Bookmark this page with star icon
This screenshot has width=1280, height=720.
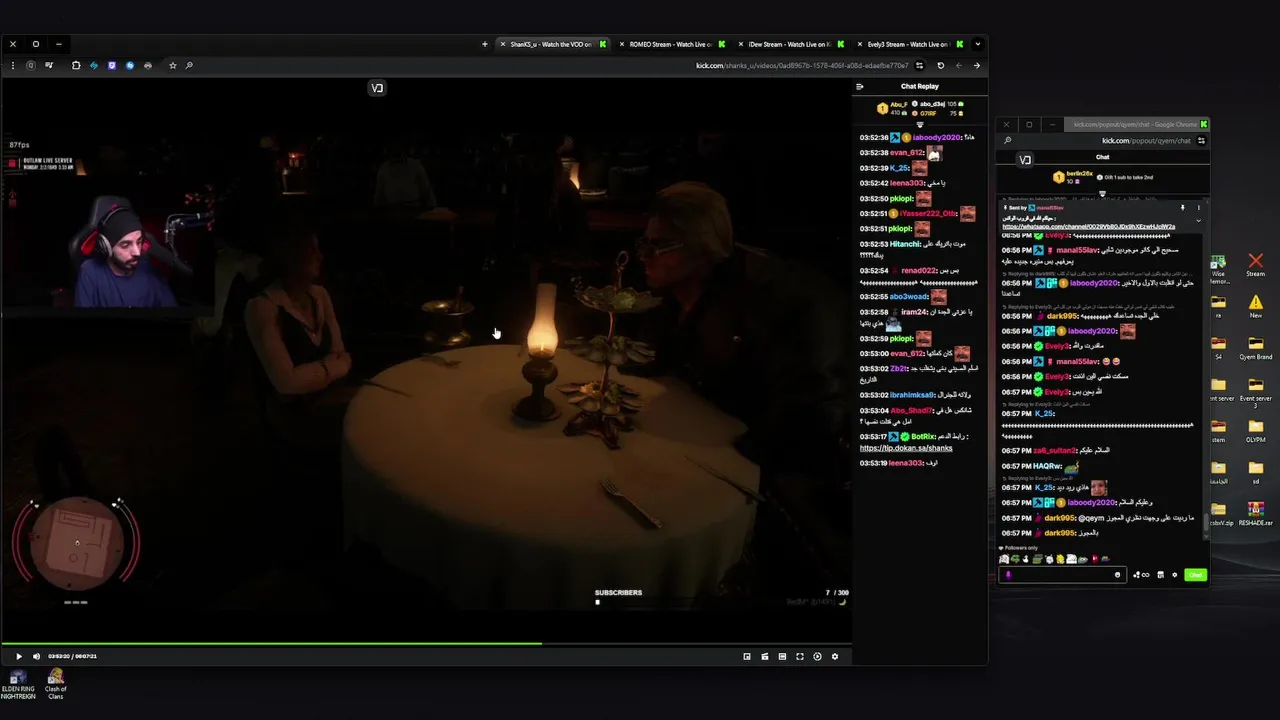point(172,65)
